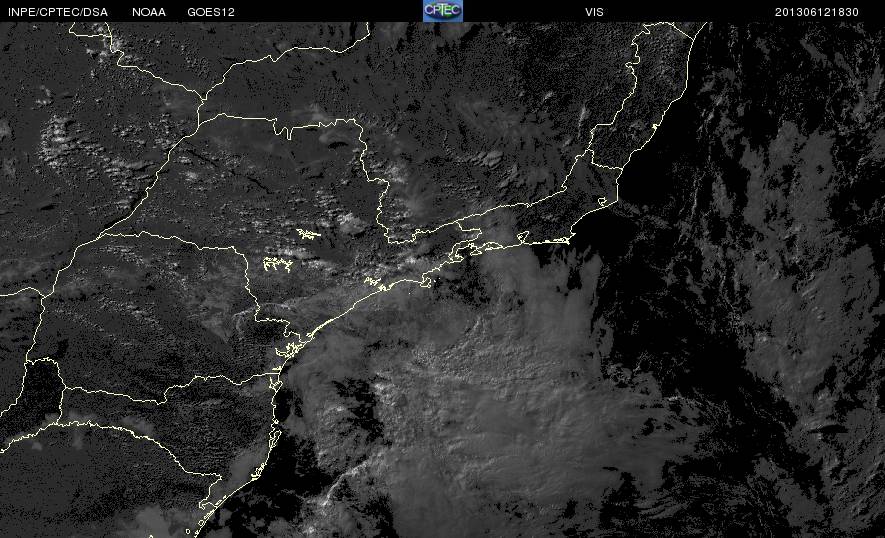Click the VIS channel label
Screen dimensions: 885x538
point(594,12)
